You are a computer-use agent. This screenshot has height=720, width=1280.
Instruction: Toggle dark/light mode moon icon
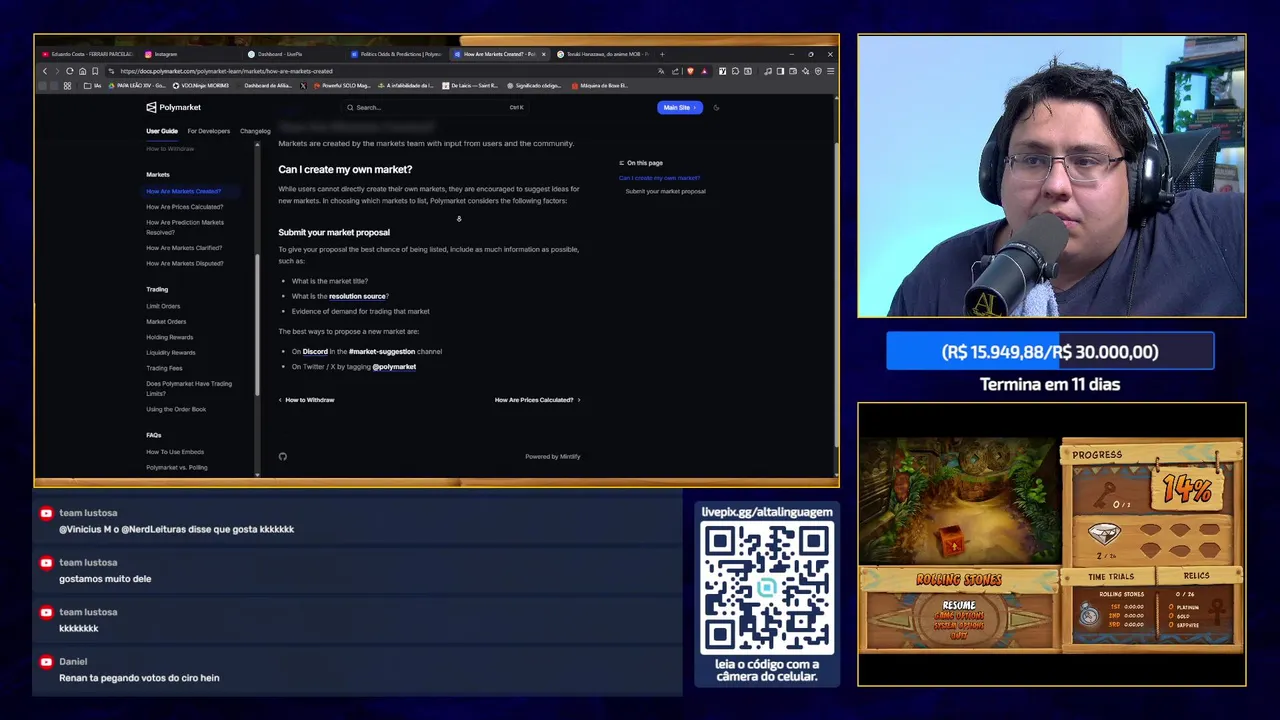coord(716,107)
